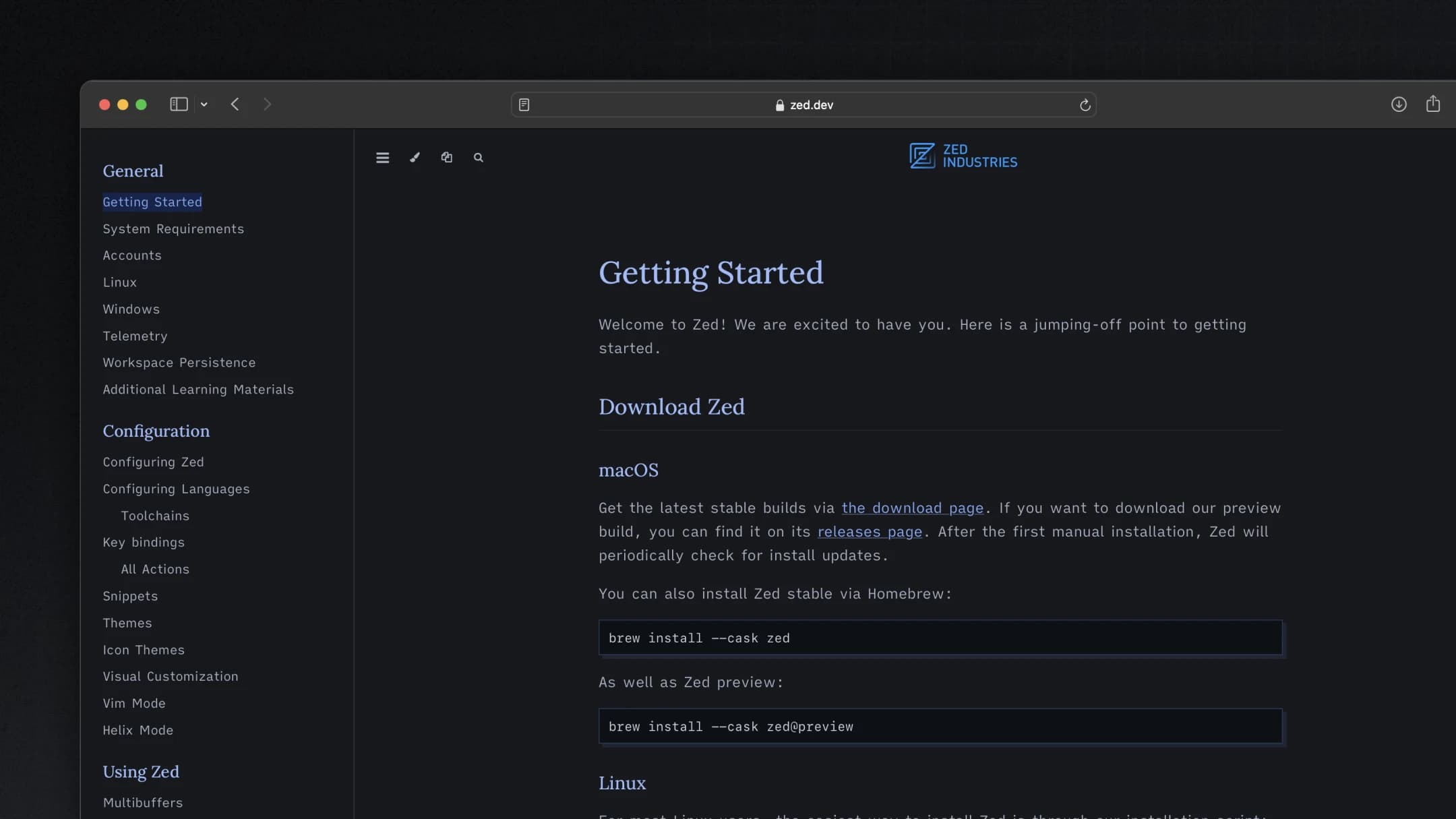Open the theme paintbrush picker
Viewport: 1456px width, 819px height.
tap(414, 157)
